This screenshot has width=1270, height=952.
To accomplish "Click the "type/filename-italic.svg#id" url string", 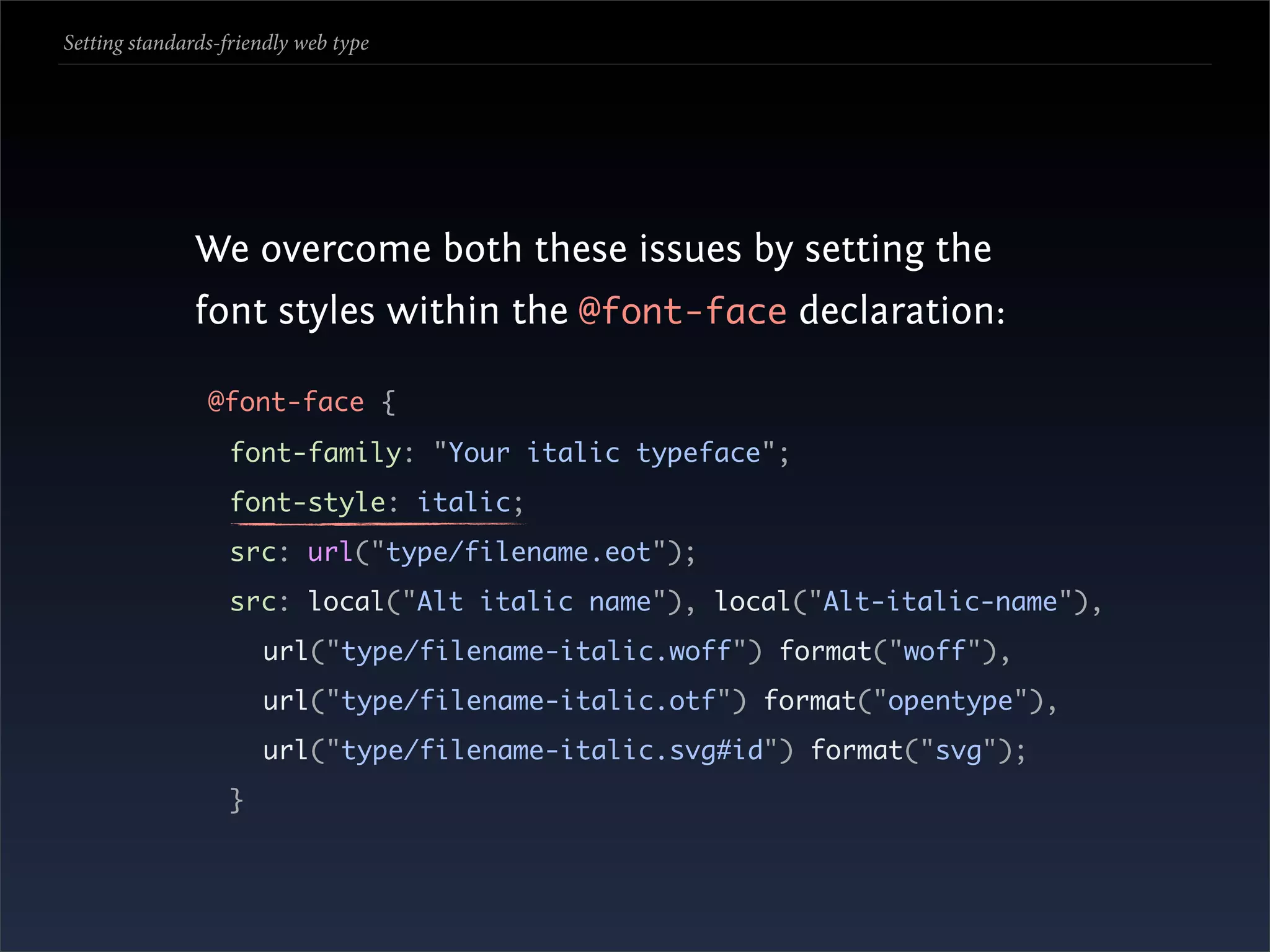I will 553,751.
